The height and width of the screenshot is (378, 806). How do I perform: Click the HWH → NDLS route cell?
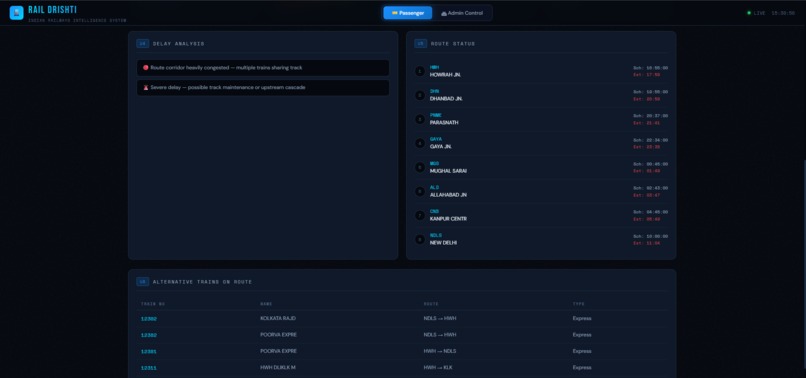pyautogui.click(x=439, y=351)
